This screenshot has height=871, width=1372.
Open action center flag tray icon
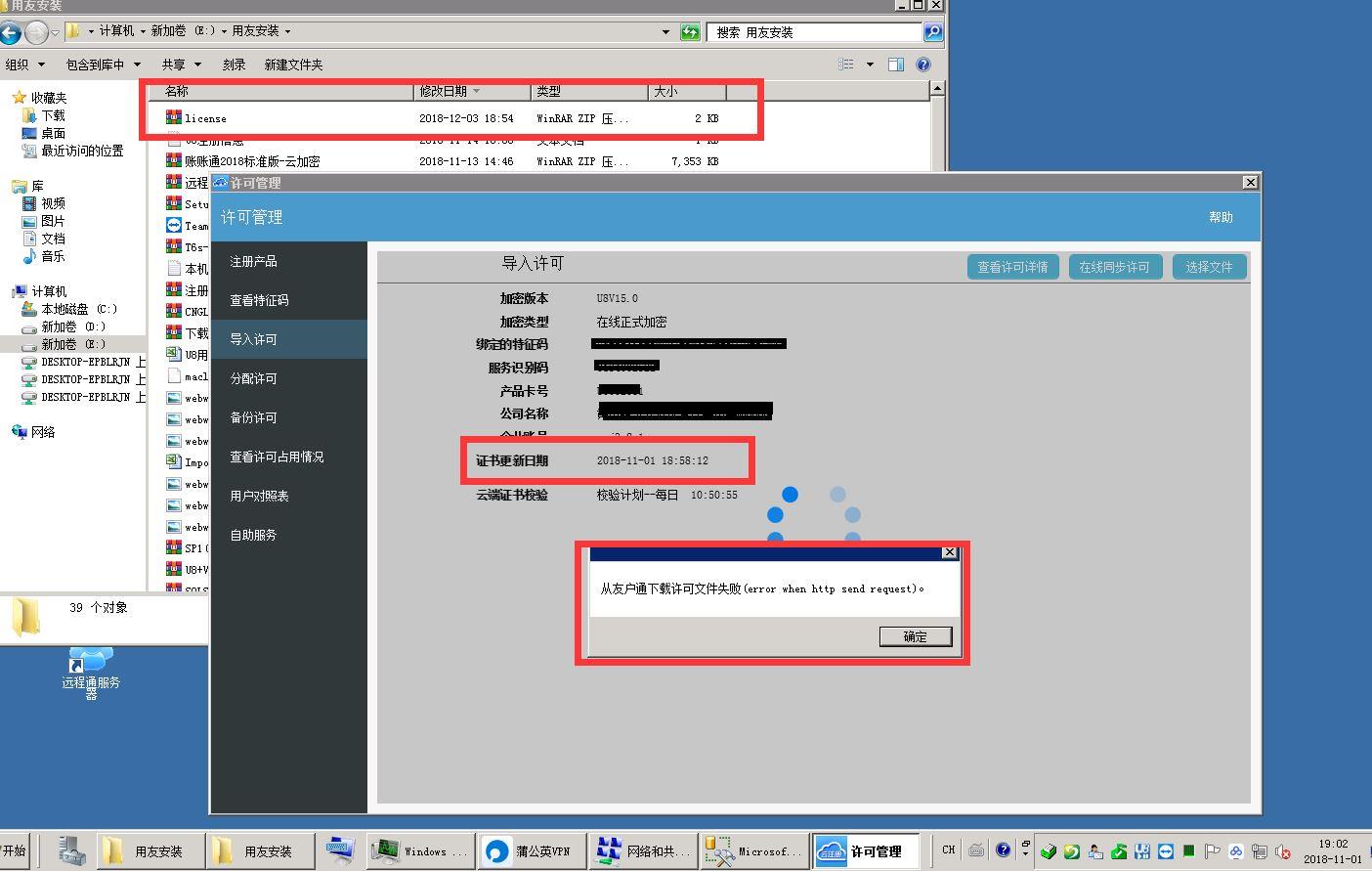pos(1213,851)
